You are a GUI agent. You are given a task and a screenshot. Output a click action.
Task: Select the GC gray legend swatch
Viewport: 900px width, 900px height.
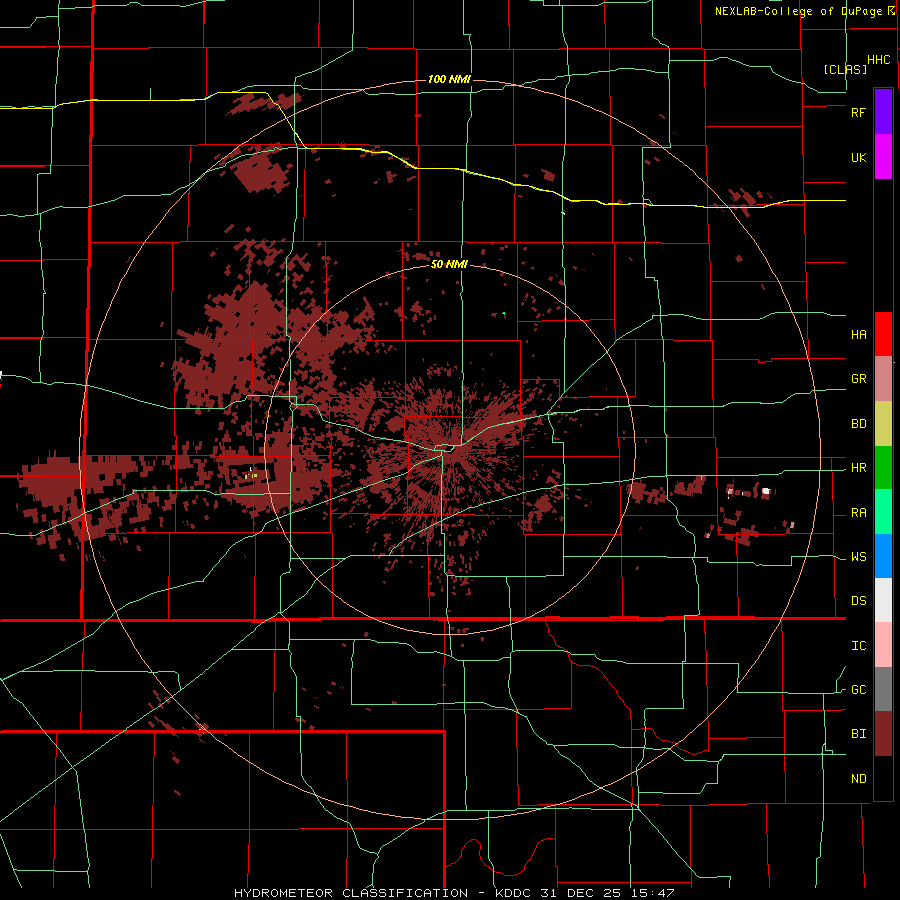[x=883, y=689]
